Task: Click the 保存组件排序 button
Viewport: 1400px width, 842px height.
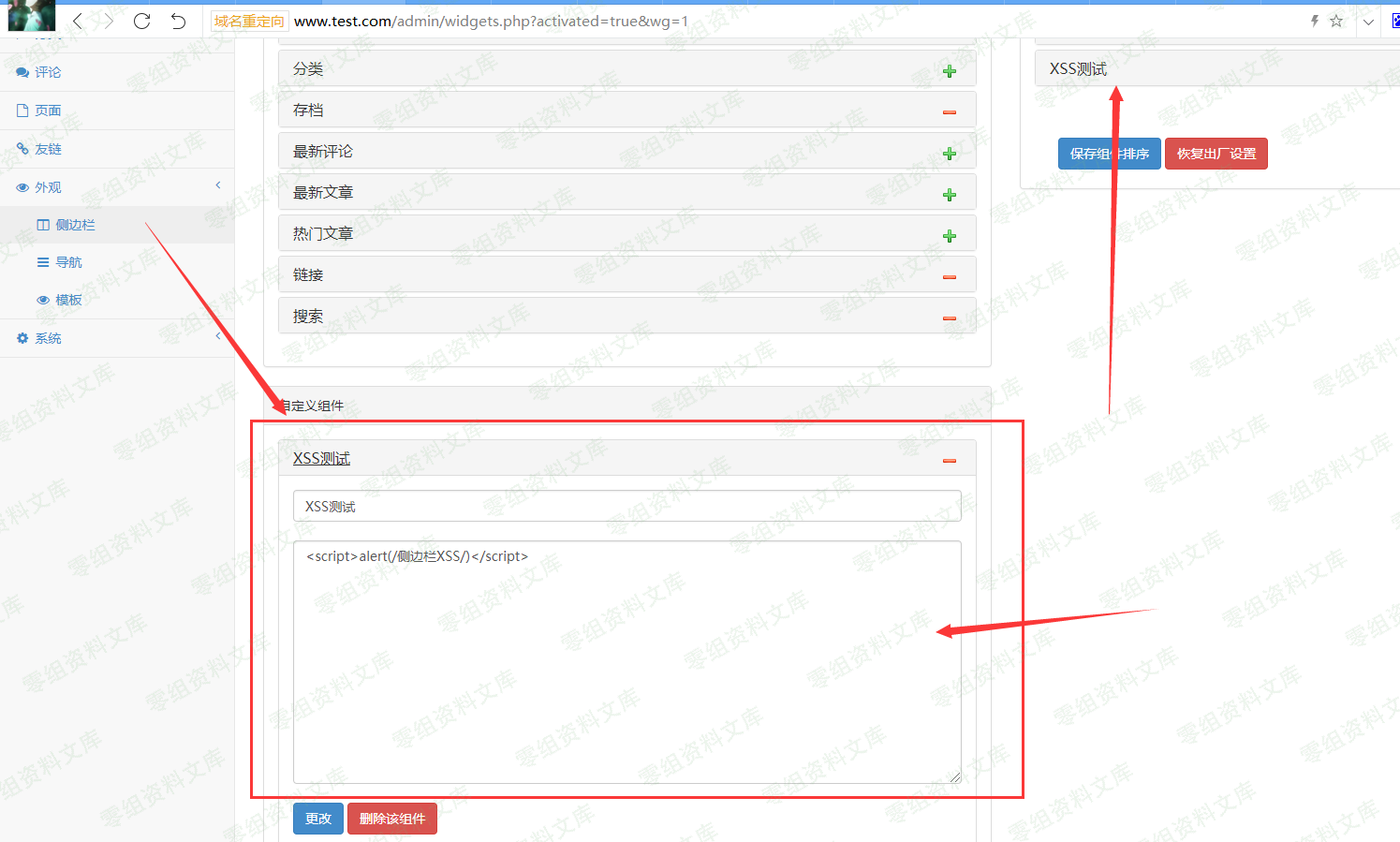Action: [x=1109, y=153]
